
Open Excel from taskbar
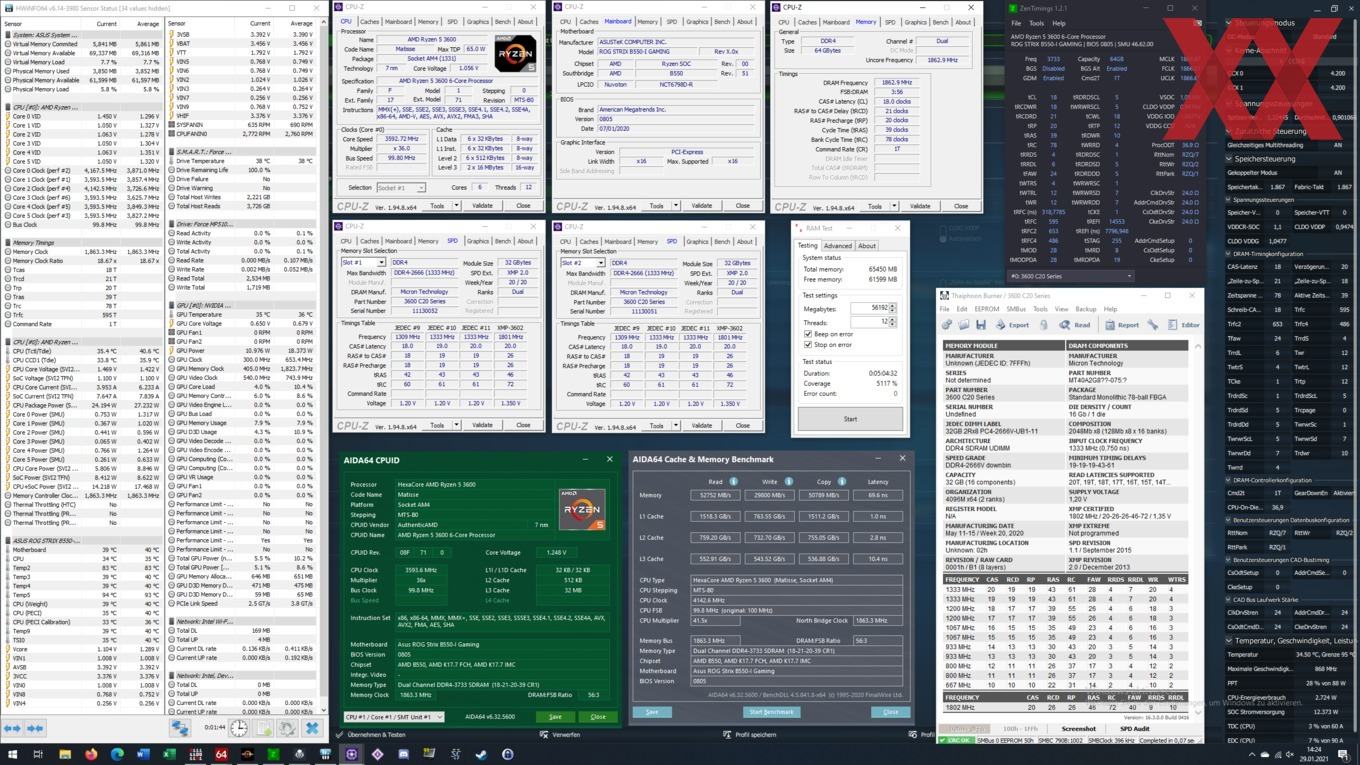point(169,754)
